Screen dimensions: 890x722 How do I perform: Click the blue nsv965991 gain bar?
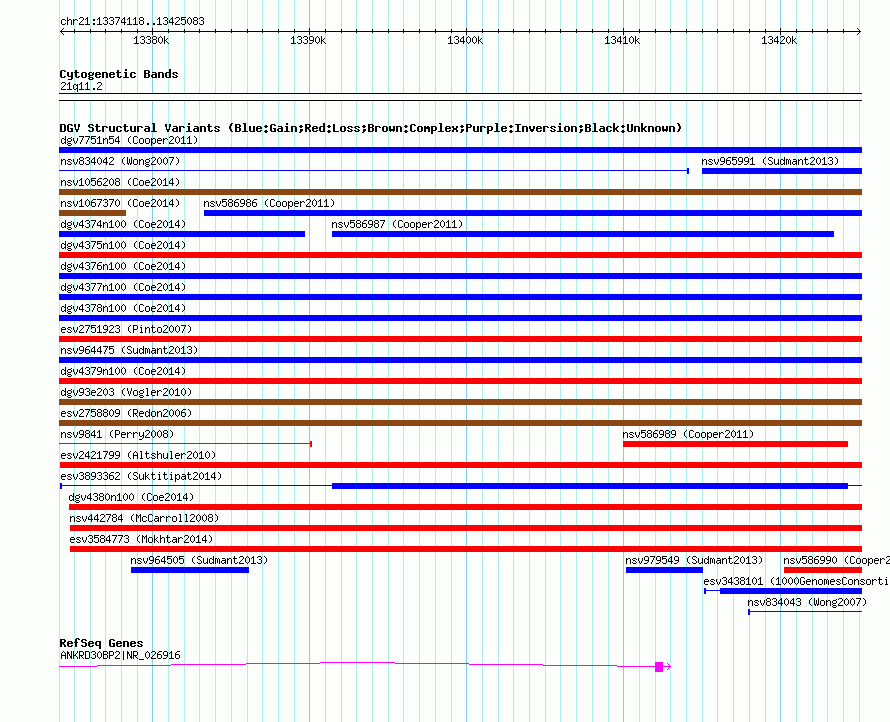pyautogui.click(x=782, y=171)
